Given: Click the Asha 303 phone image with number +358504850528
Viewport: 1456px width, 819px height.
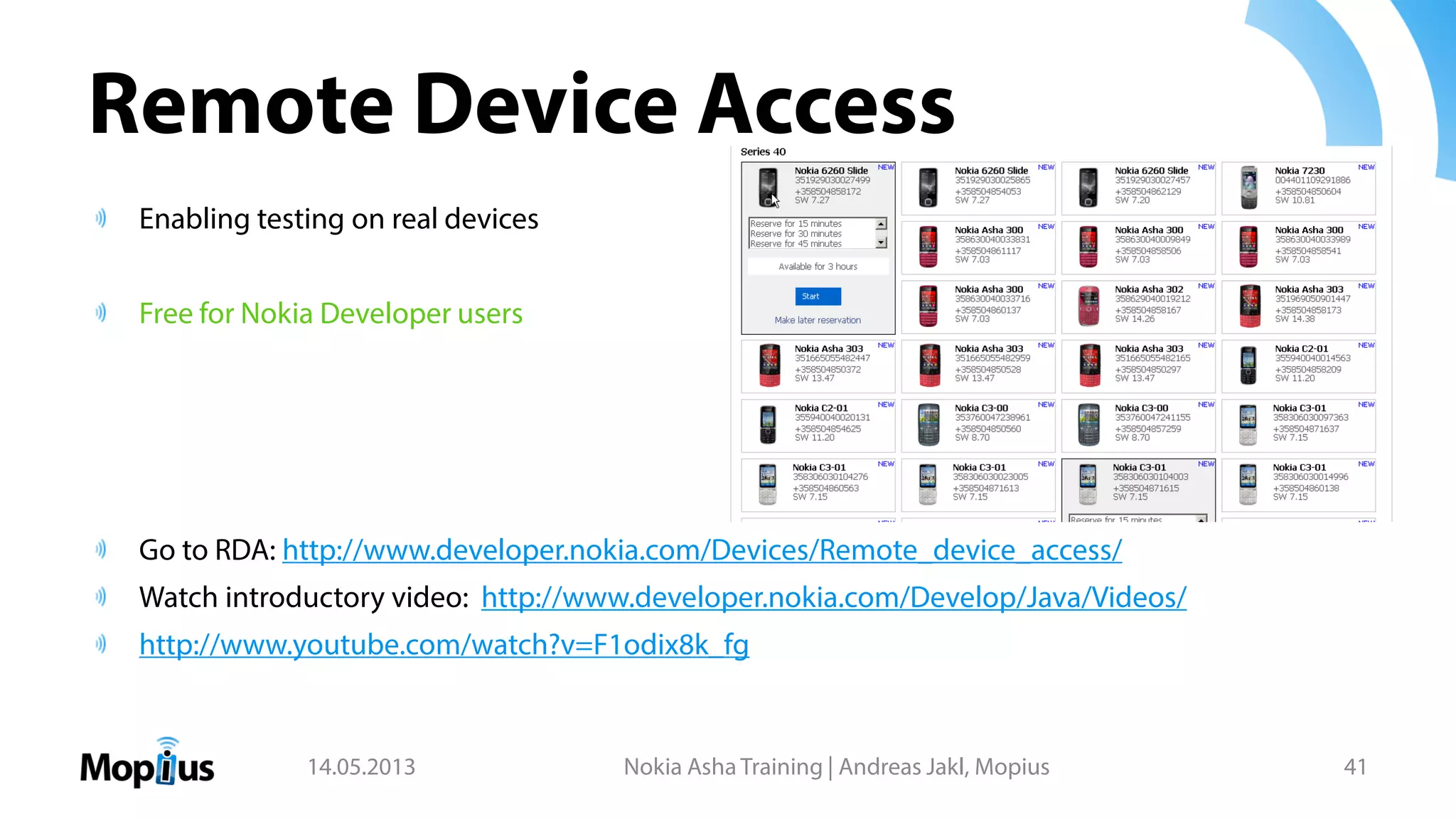Looking at the screenshot, I should 929,365.
